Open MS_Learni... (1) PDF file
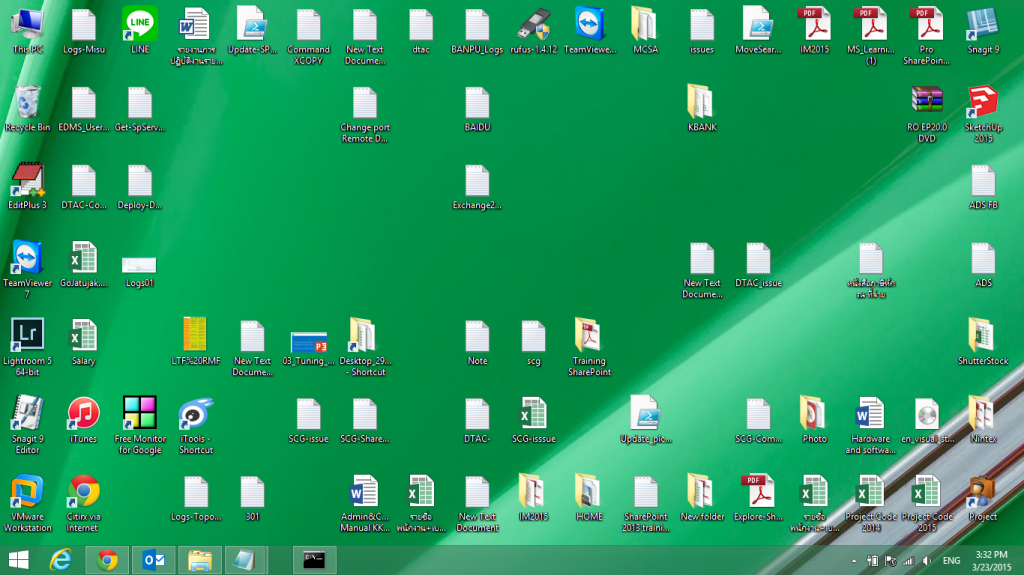The height and width of the screenshot is (575, 1024). tap(871, 36)
